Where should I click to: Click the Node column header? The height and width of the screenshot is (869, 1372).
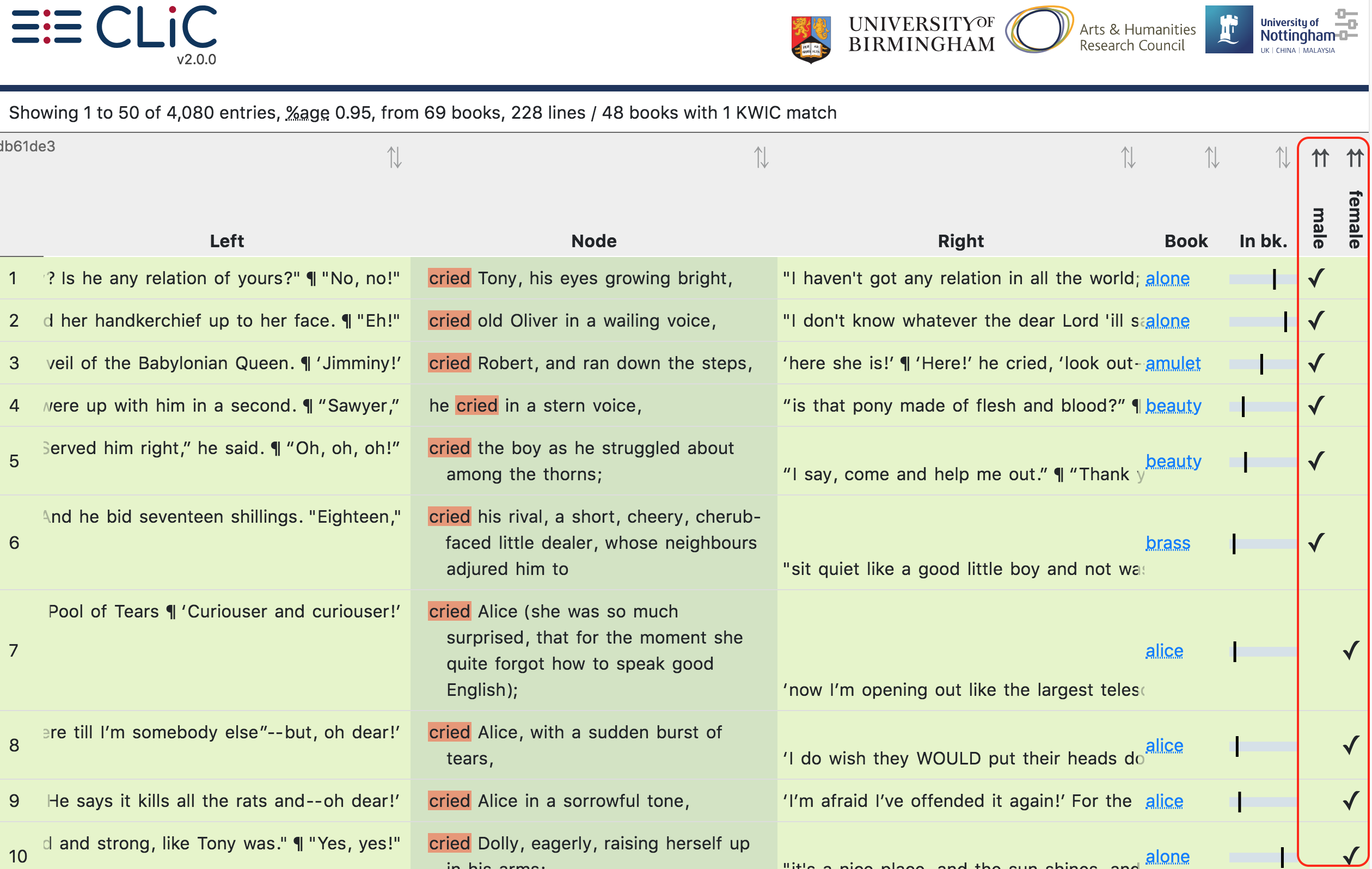[593, 241]
